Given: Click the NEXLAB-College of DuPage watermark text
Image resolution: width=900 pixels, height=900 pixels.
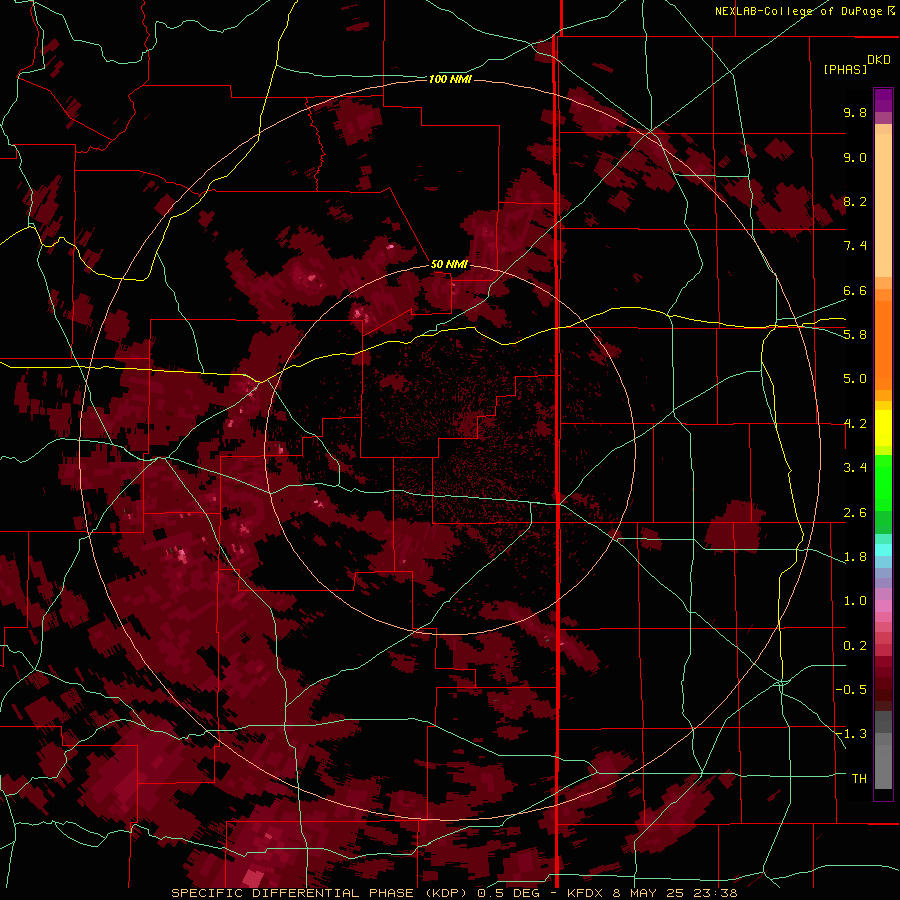Looking at the screenshot, I should pos(804,11).
